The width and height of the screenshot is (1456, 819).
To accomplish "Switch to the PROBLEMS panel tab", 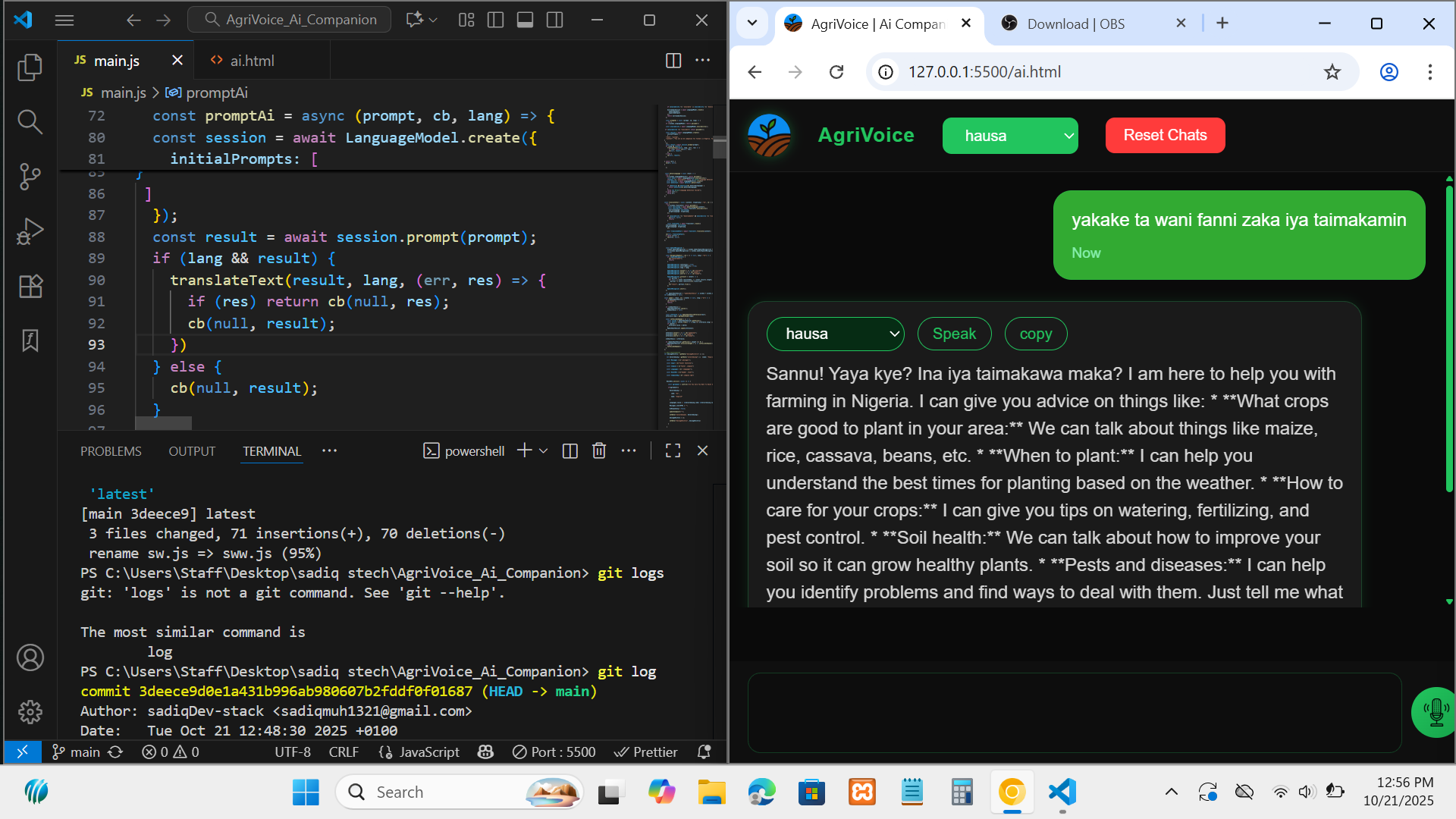I will [111, 451].
